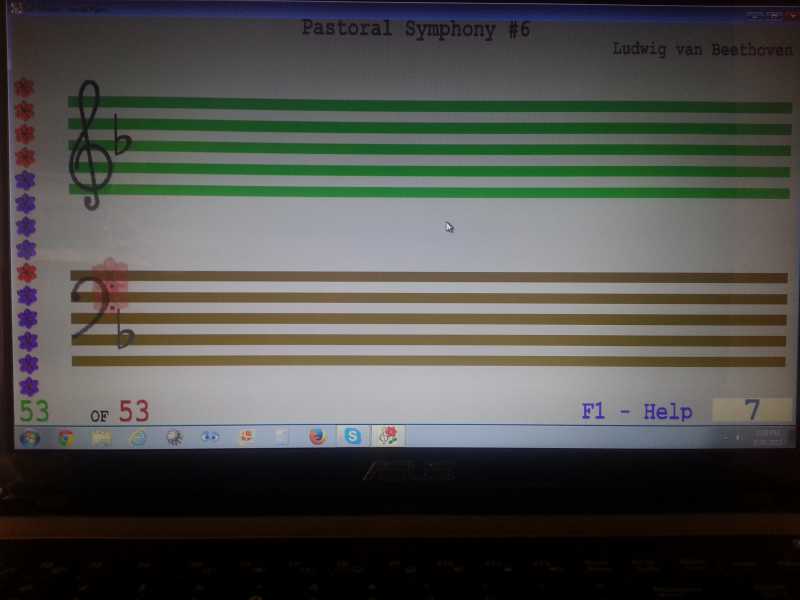
Task: Click the 'Ludwig van Beethoven' composer name
Action: (x=702, y=49)
